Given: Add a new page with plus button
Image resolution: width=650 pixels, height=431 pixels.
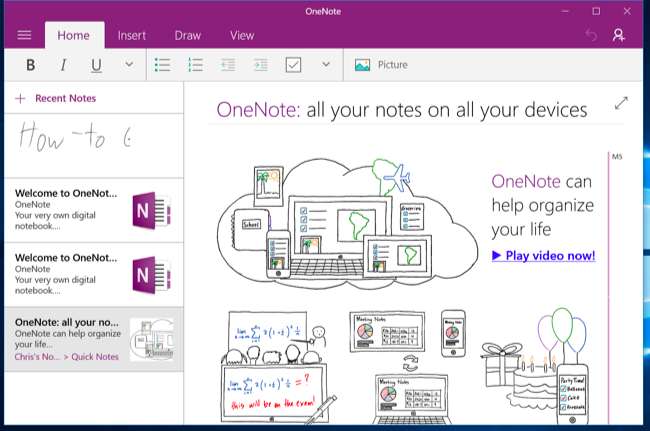Looking at the screenshot, I should pyautogui.click(x=19, y=98).
